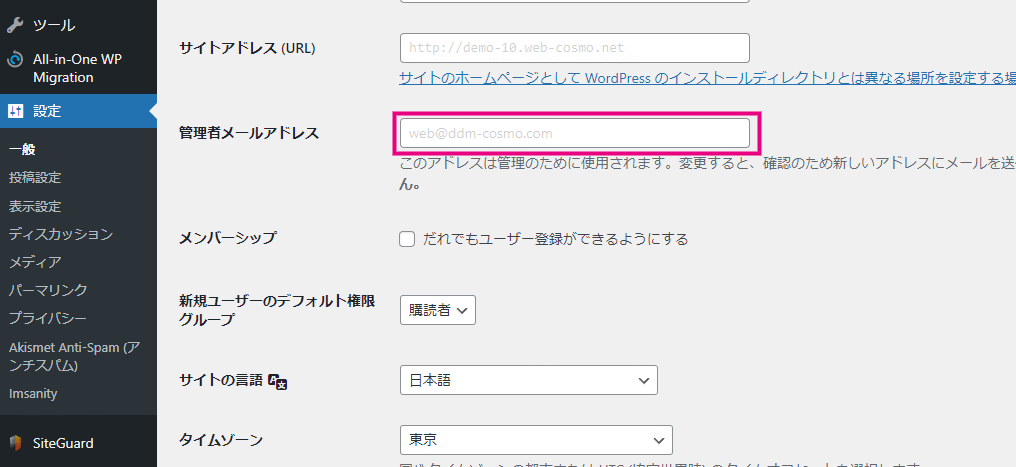
Task: Click the 管理者メールアドレス input field
Action: tap(574, 133)
